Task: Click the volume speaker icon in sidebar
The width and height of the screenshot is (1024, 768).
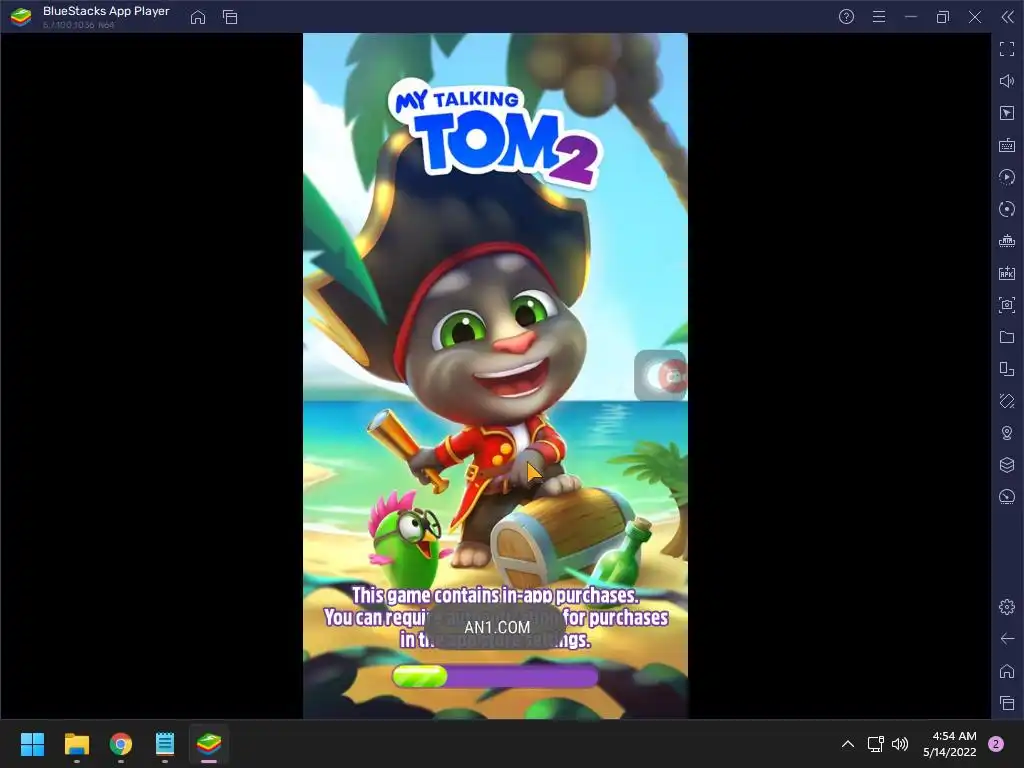Action: (x=1006, y=81)
